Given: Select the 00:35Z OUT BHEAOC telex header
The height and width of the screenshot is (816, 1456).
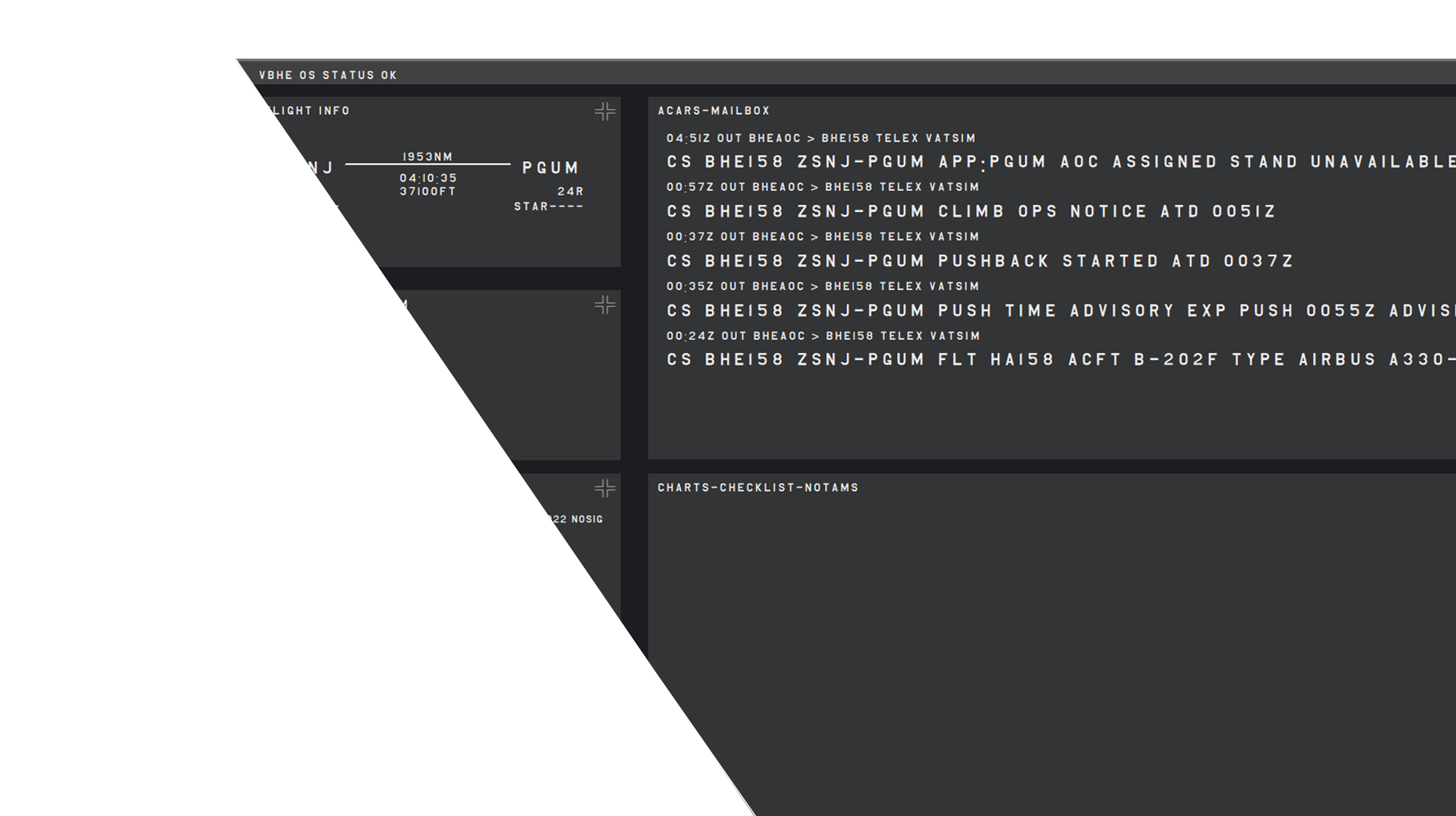Looking at the screenshot, I should point(823,286).
